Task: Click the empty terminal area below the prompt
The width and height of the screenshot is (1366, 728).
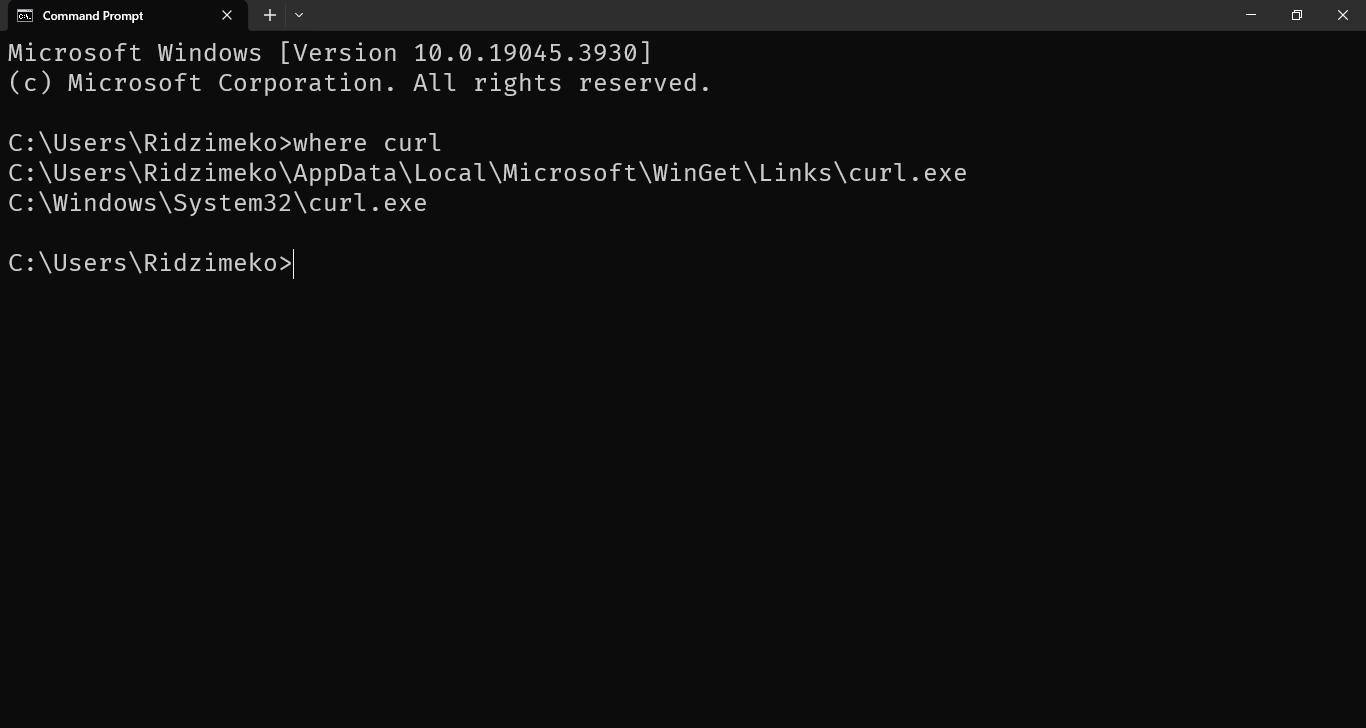Action: tap(683, 500)
